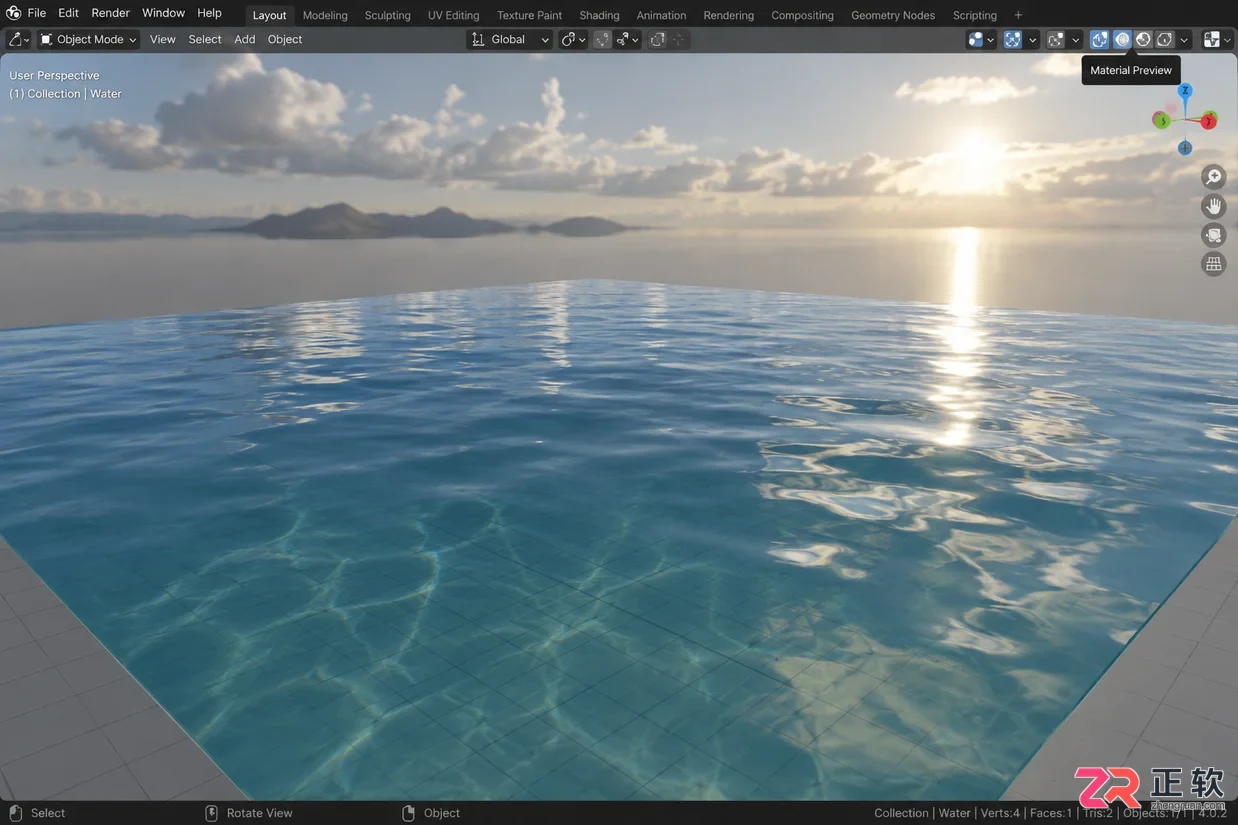Click the greyed proportional falloff icon
This screenshot has width=1238, height=825.
(679, 39)
